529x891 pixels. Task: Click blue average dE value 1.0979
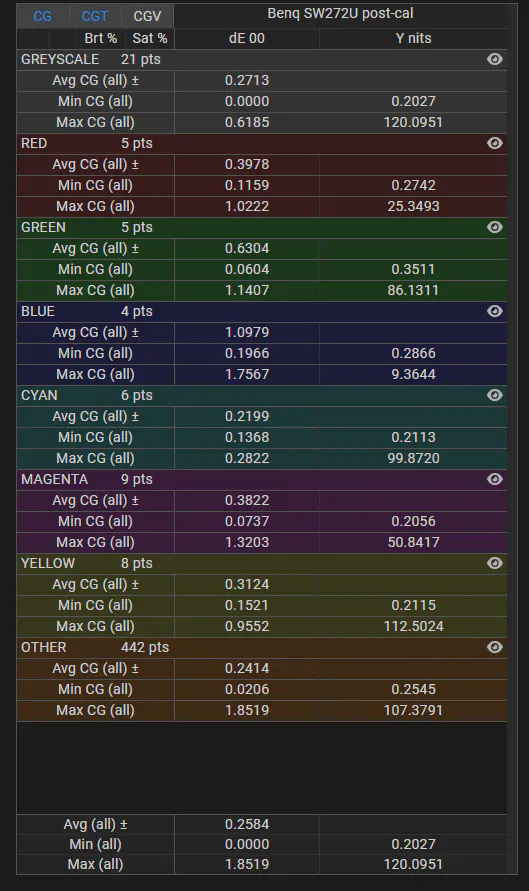(x=247, y=332)
